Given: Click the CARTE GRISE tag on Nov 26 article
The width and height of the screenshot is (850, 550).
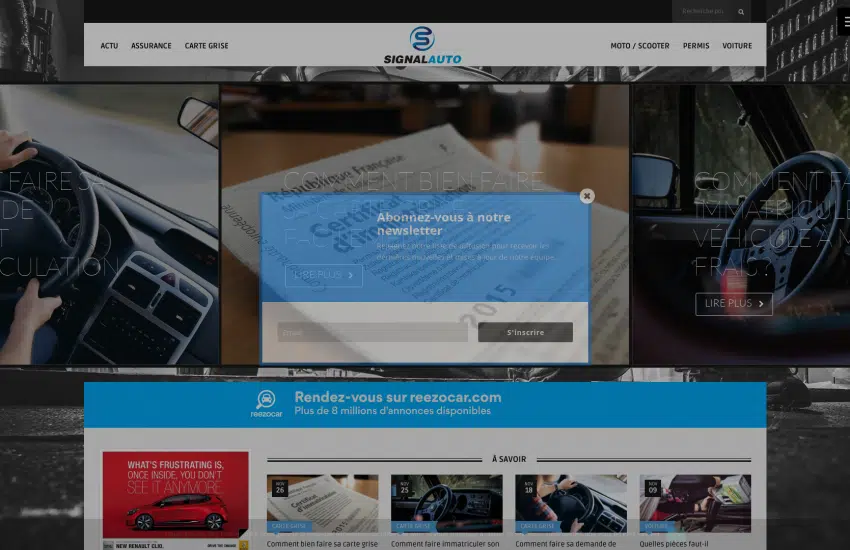Looking at the screenshot, I should pos(289,526).
